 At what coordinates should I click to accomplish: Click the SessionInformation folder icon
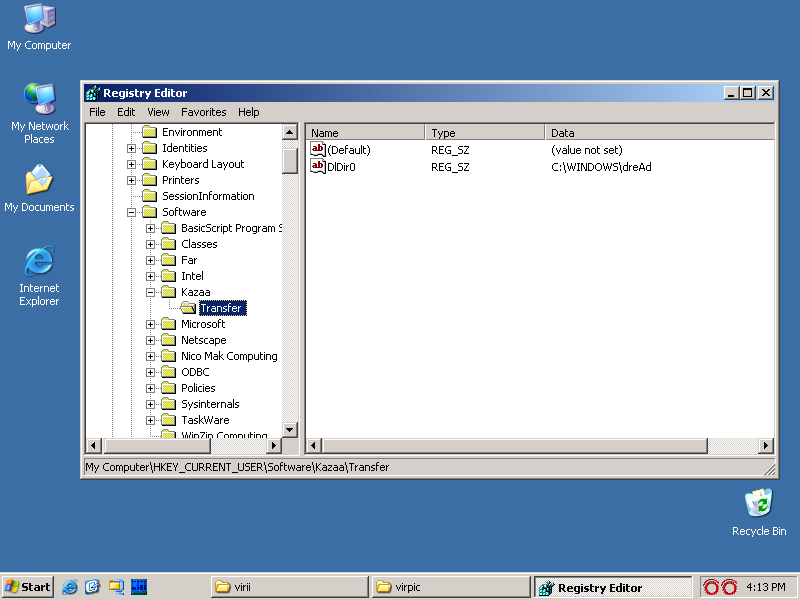tap(149, 196)
